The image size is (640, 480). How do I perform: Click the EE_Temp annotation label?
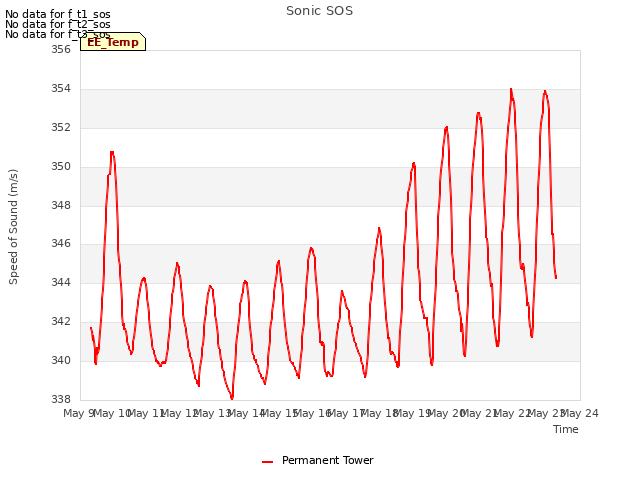click(113, 42)
